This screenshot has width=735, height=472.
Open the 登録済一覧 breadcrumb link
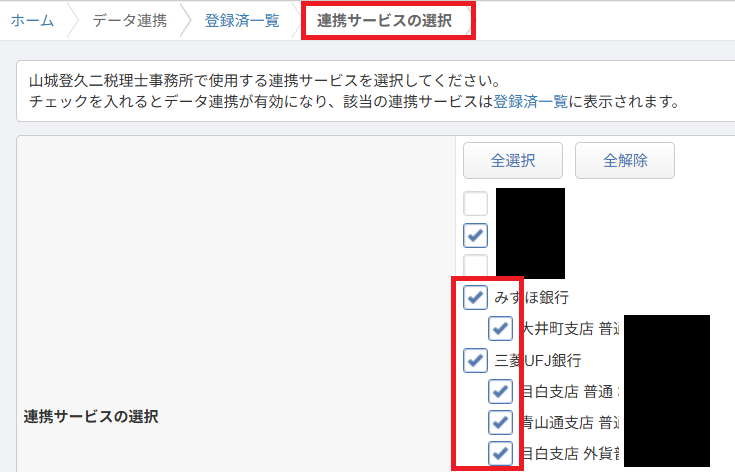pos(242,21)
